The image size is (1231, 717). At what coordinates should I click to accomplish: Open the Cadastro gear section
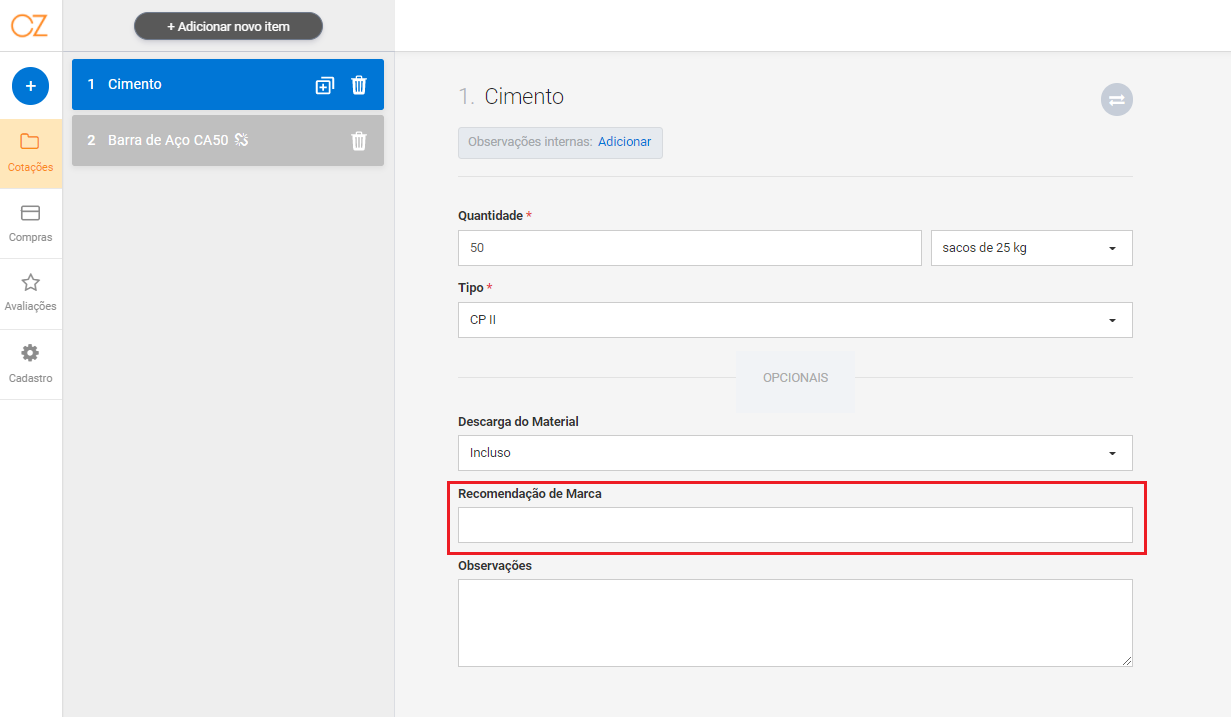30,365
